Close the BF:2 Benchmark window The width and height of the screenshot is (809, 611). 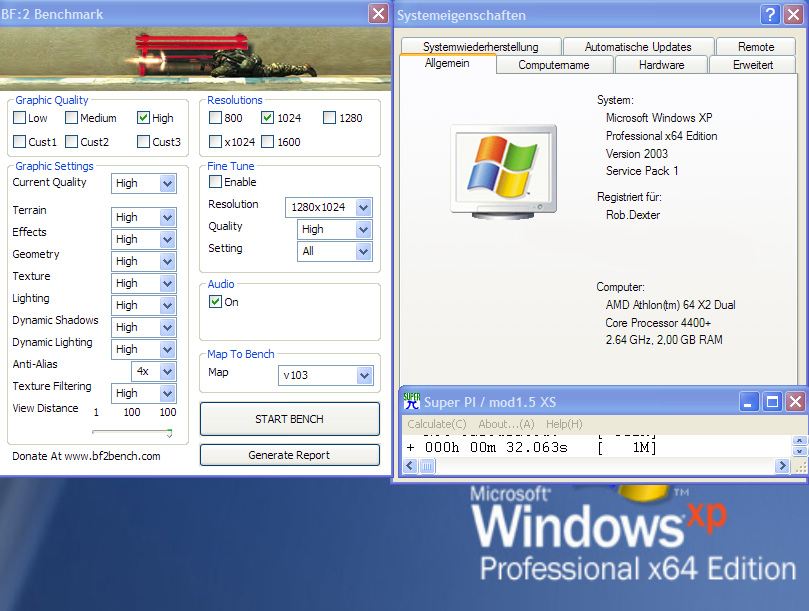378,13
